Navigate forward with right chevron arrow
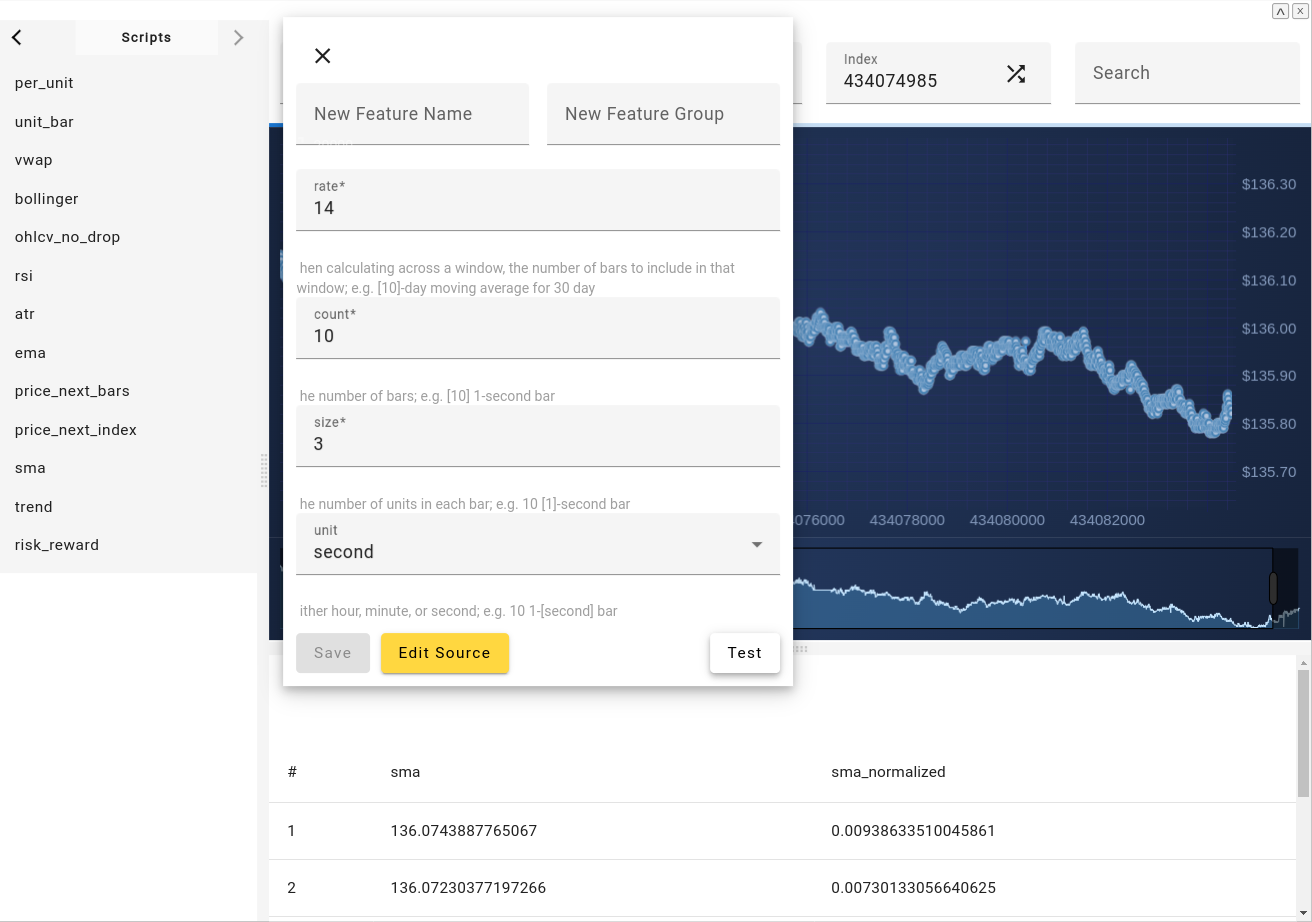 click(x=238, y=38)
